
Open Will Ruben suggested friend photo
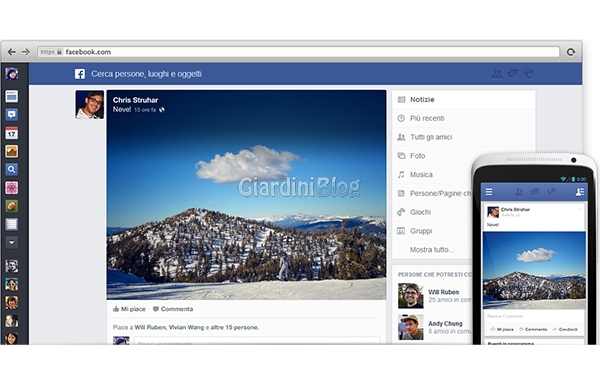[411, 296]
